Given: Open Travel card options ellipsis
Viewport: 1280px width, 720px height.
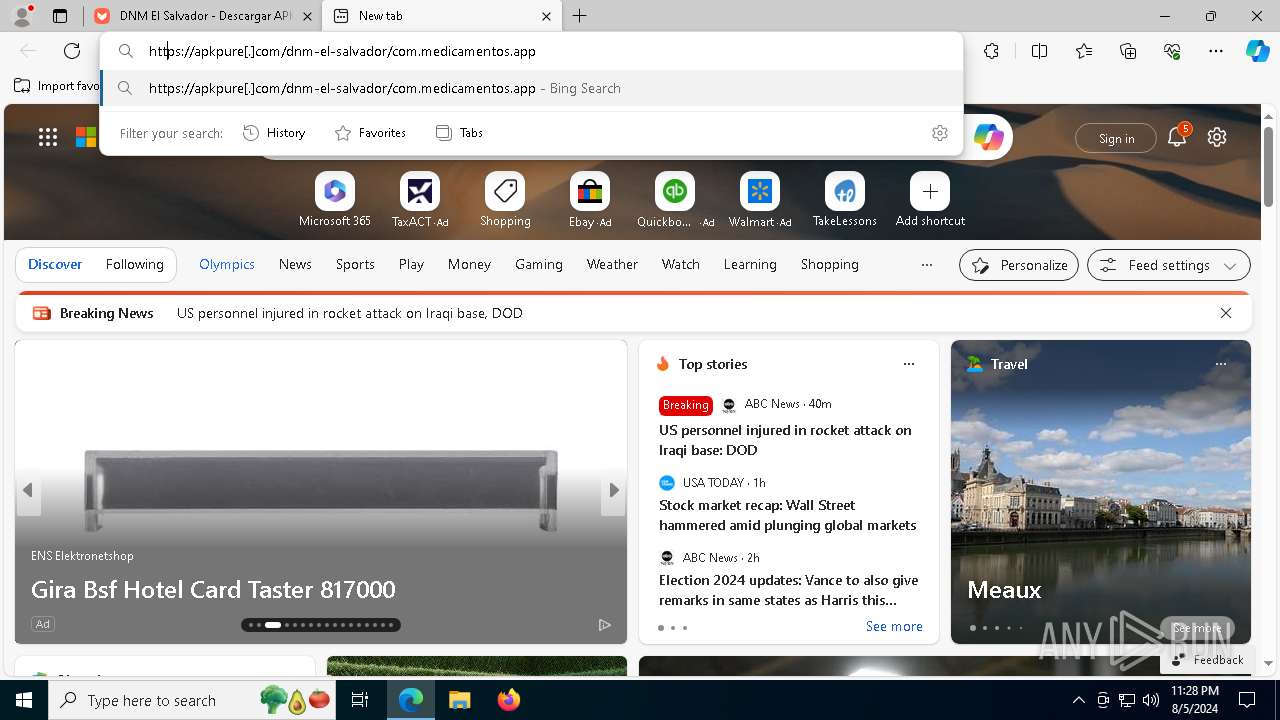Looking at the screenshot, I should pyautogui.click(x=1221, y=364).
